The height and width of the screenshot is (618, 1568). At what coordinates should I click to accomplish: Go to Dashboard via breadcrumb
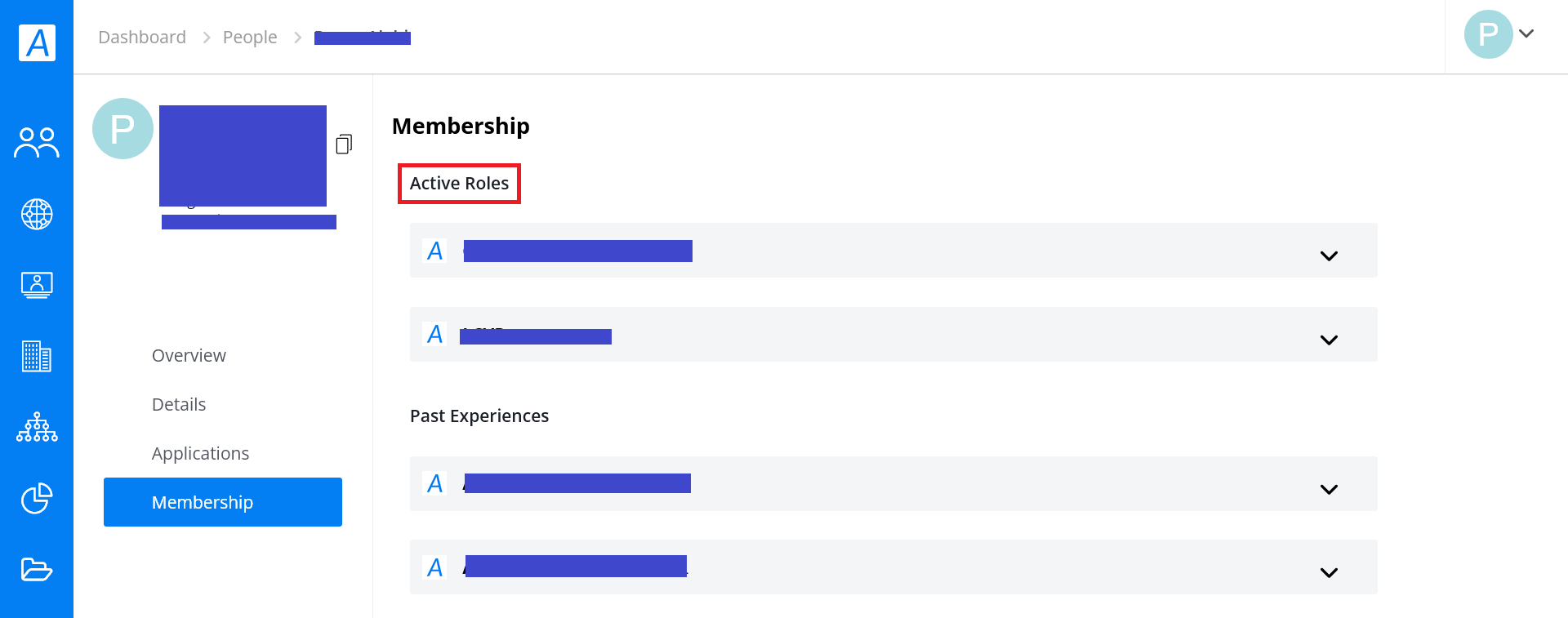coord(142,37)
